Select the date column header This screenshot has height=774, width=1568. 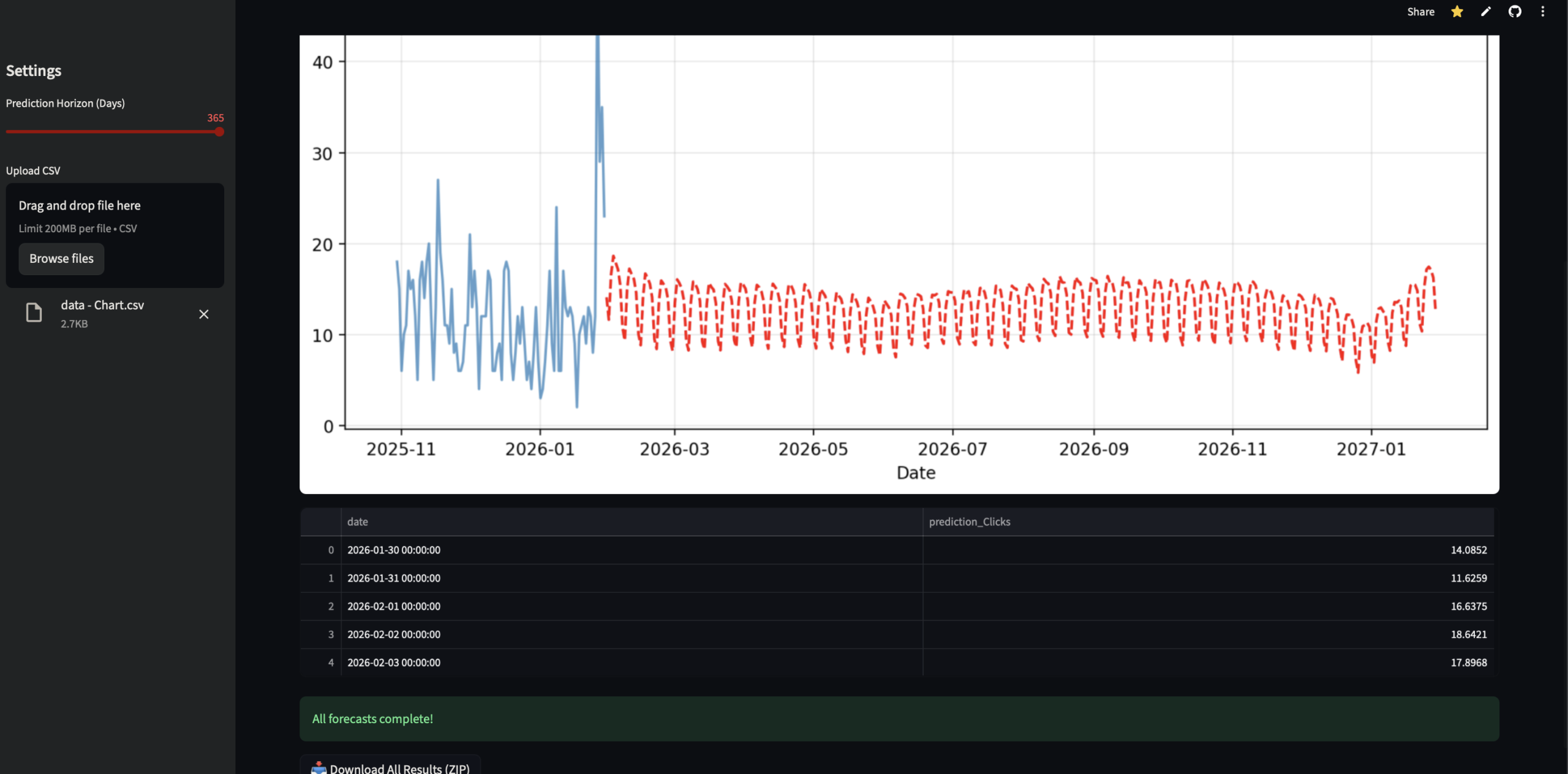[358, 522]
